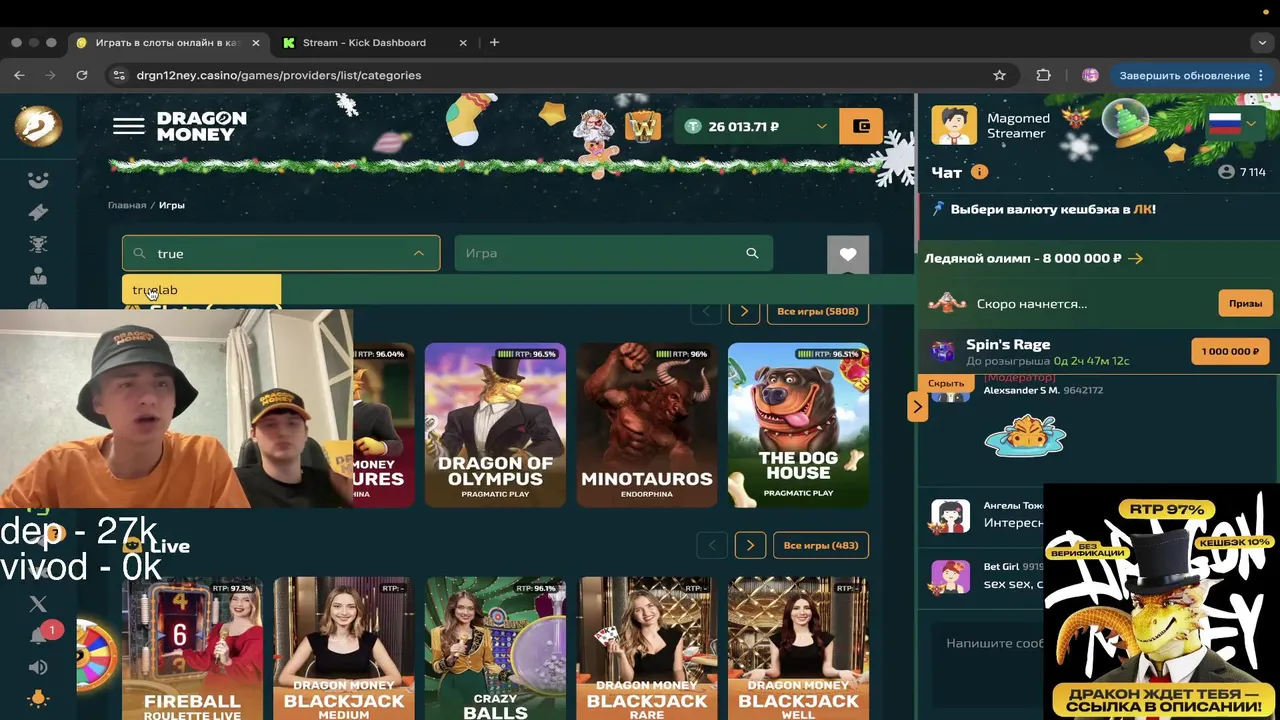This screenshot has width=1280, height=720.
Task: Click Все игры (483) button
Action: pos(821,545)
